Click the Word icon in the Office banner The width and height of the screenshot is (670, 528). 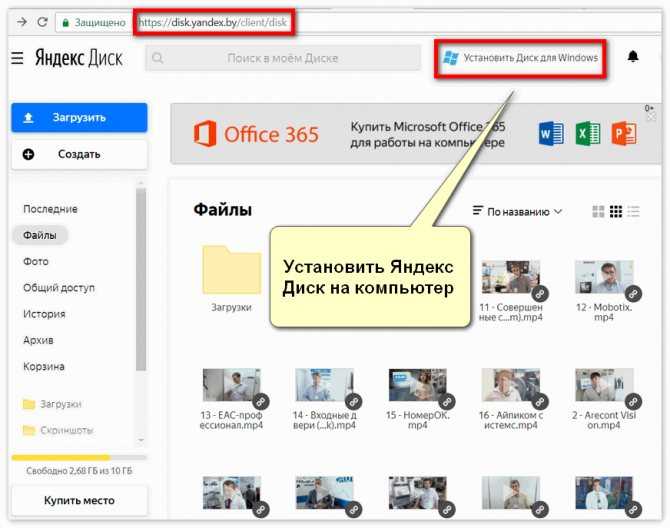pos(551,134)
